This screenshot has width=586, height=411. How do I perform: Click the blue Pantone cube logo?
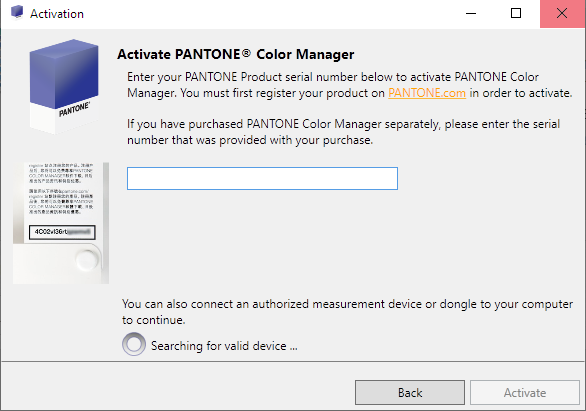(x=64, y=86)
